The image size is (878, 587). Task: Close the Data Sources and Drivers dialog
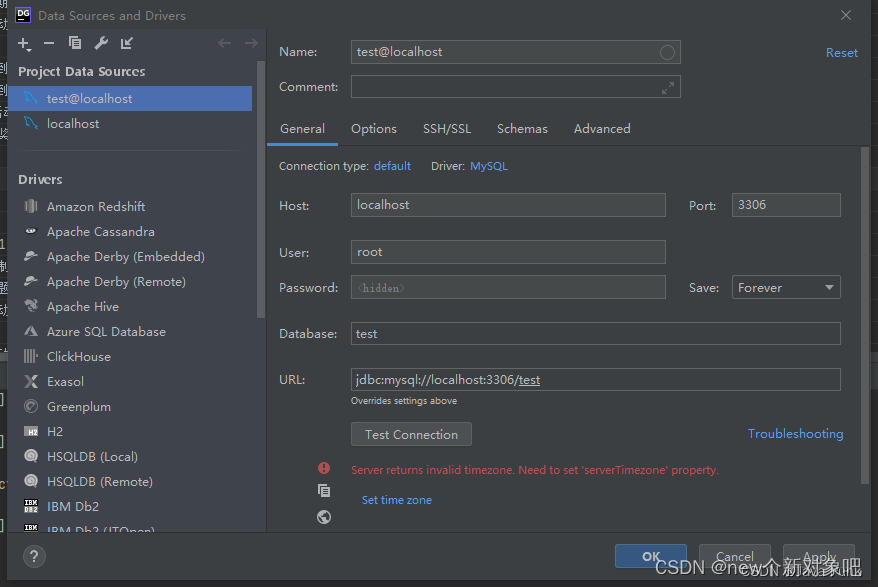pos(846,16)
